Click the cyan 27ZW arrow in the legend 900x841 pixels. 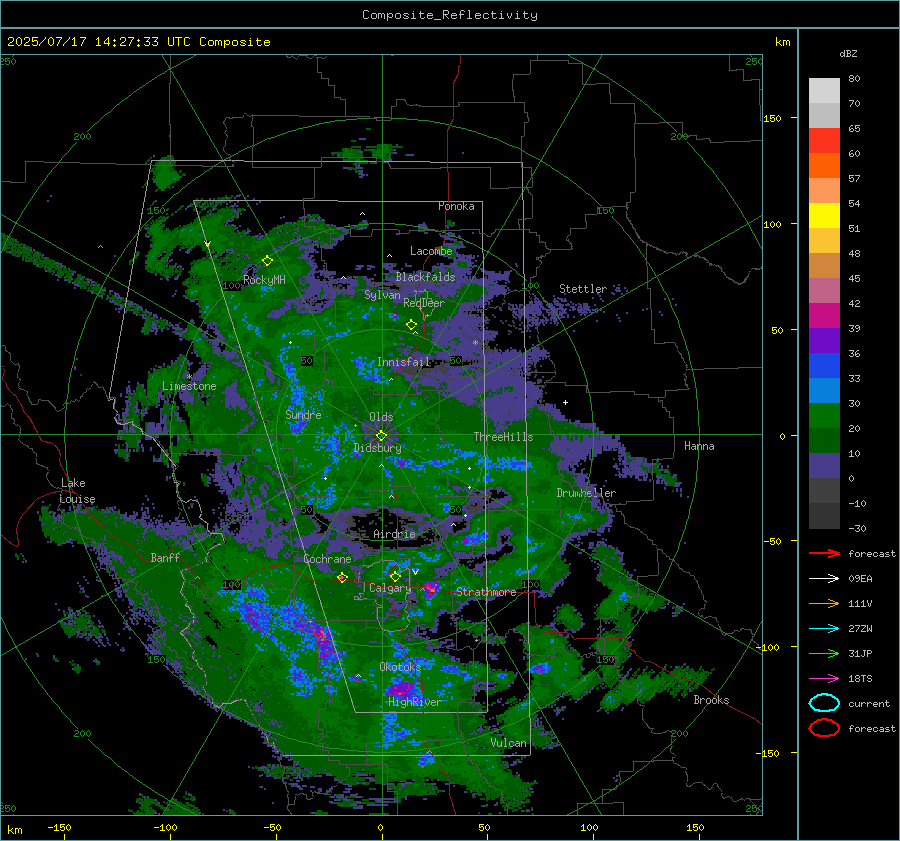point(824,629)
